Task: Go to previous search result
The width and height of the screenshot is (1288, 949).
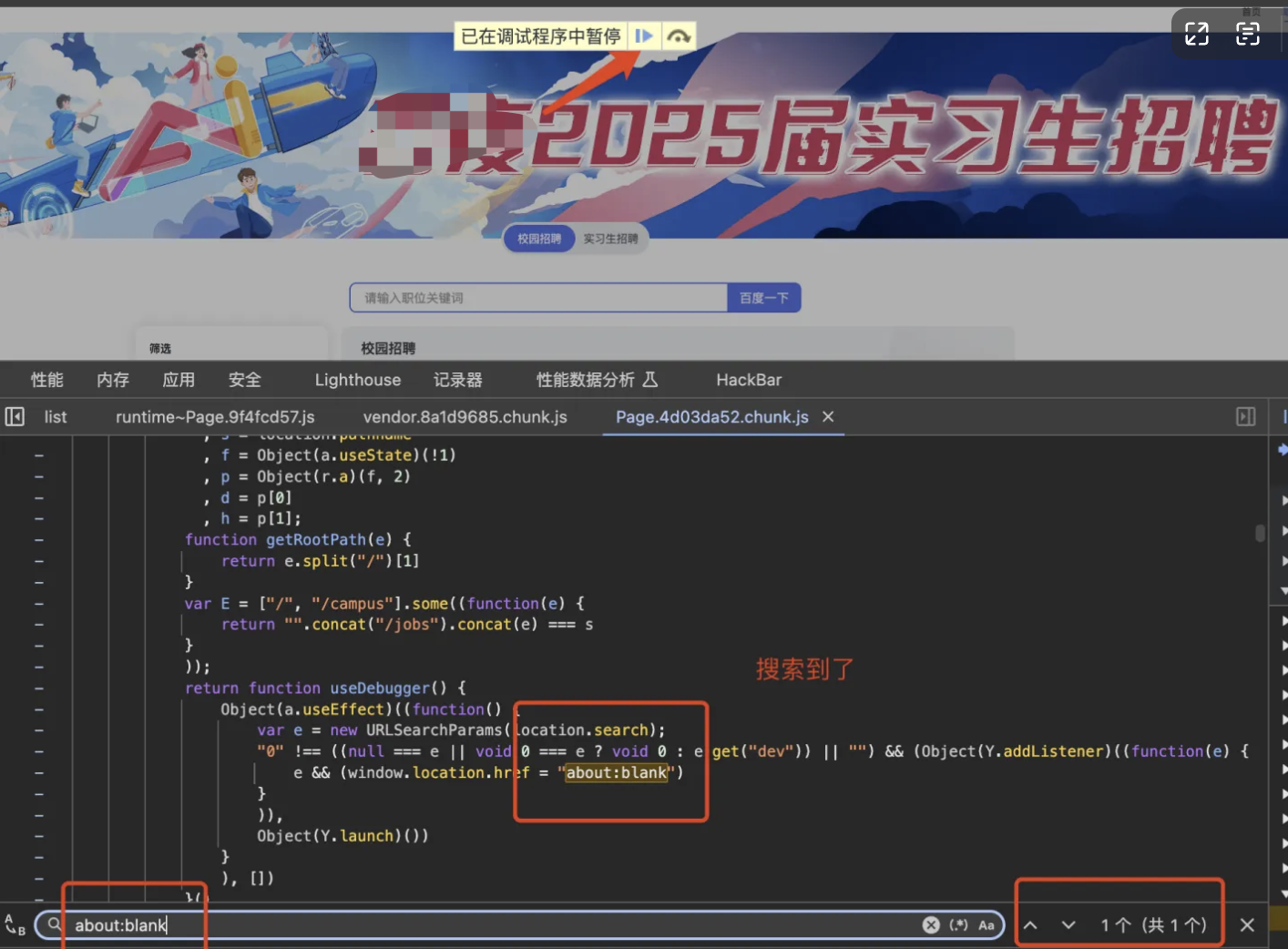Action: click(x=1030, y=925)
